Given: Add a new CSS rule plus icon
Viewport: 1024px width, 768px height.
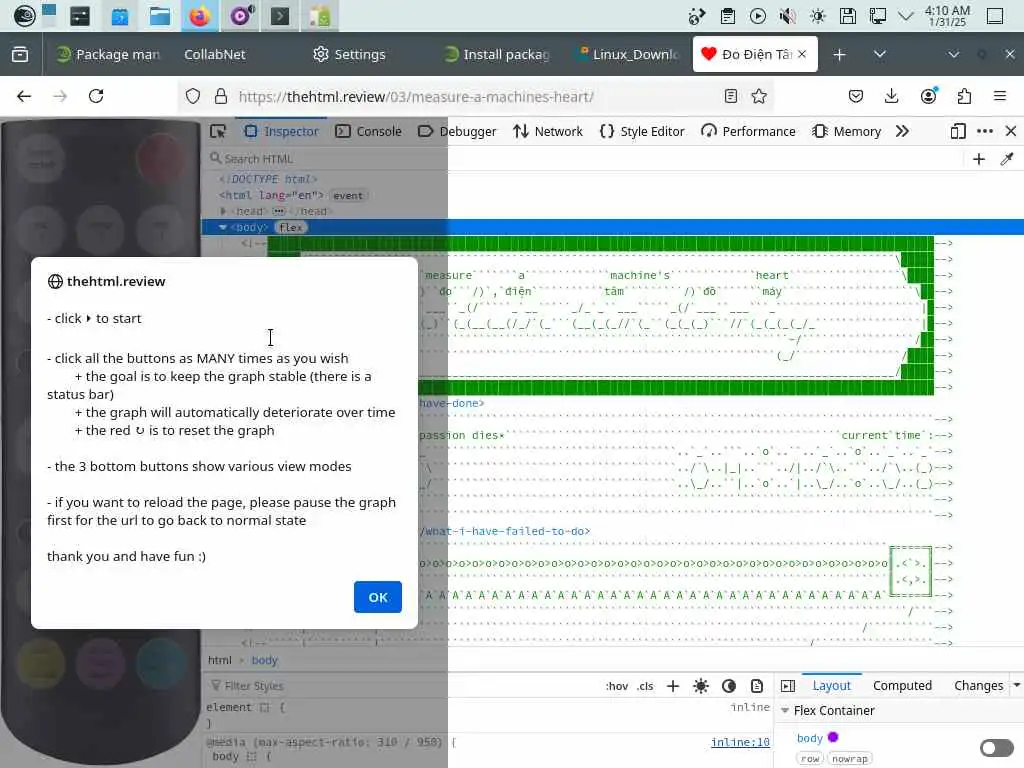Looking at the screenshot, I should (x=673, y=686).
